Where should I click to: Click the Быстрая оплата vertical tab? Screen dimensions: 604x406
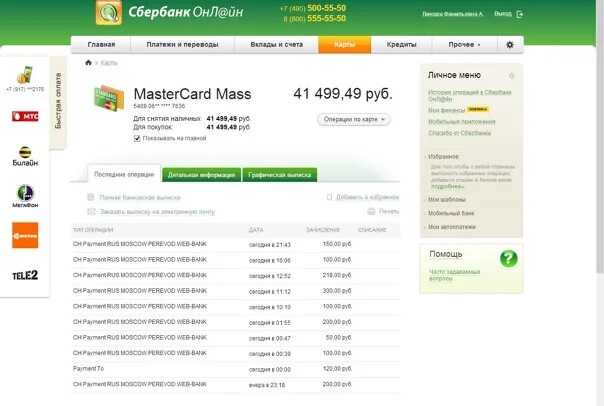pyautogui.click(x=58, y=101)
